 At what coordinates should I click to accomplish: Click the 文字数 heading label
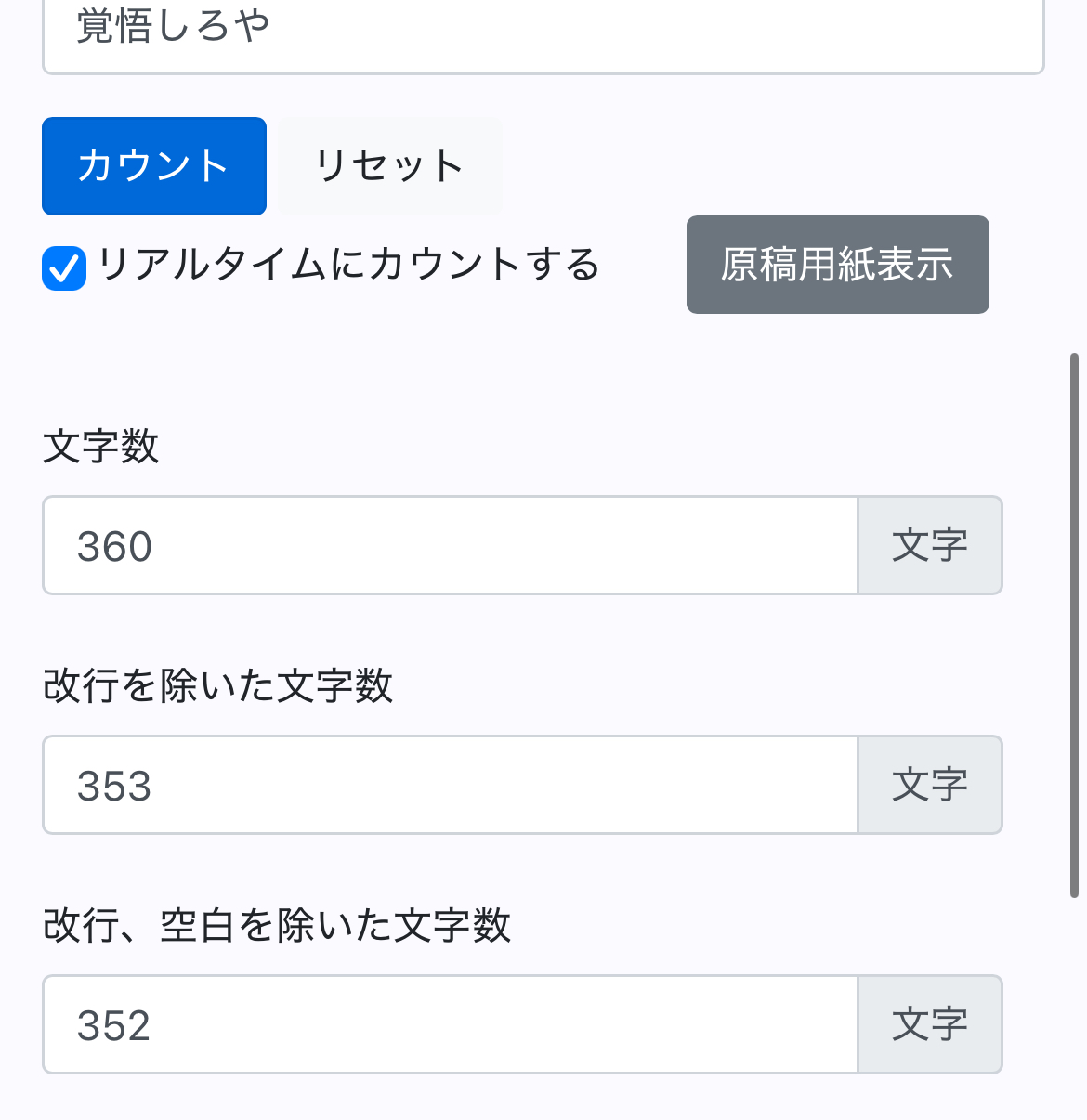tap(101, 447)
